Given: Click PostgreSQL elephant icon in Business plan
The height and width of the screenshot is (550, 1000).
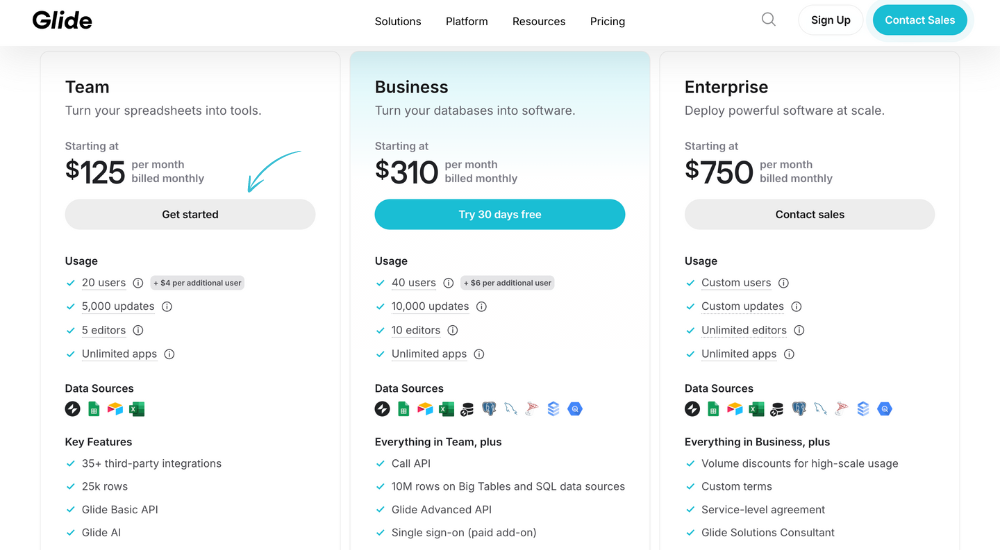Looking at the screenshot, I should (x=489, y=409).
